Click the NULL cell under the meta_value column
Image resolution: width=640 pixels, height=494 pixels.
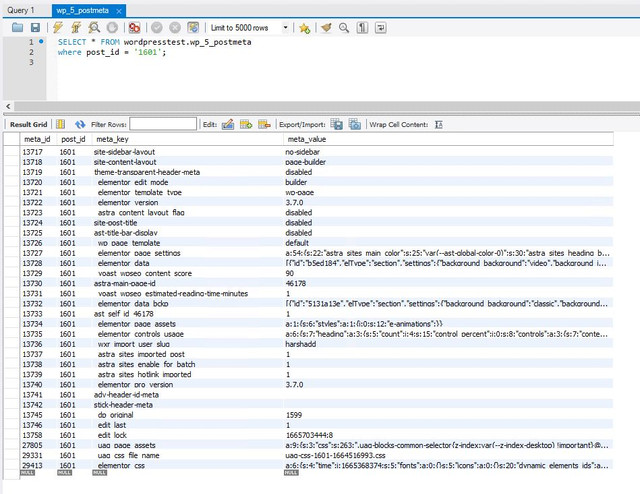click(291, 473)
